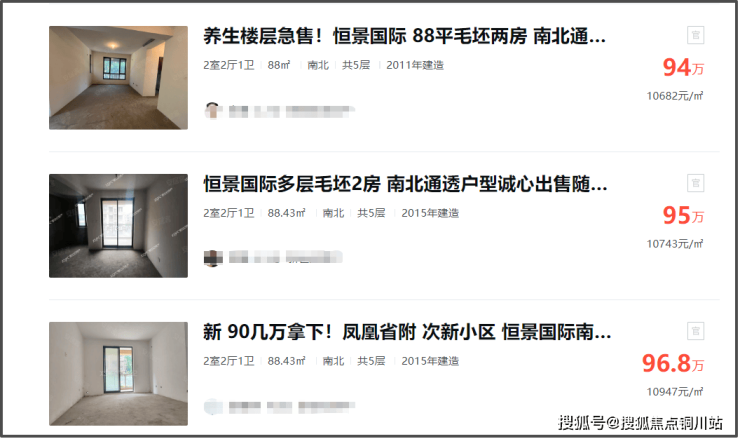This screenshot has width=740, height=439.
Task: Open listing titled 养生楼层急售！恒景国际
Action: point(404,36)
